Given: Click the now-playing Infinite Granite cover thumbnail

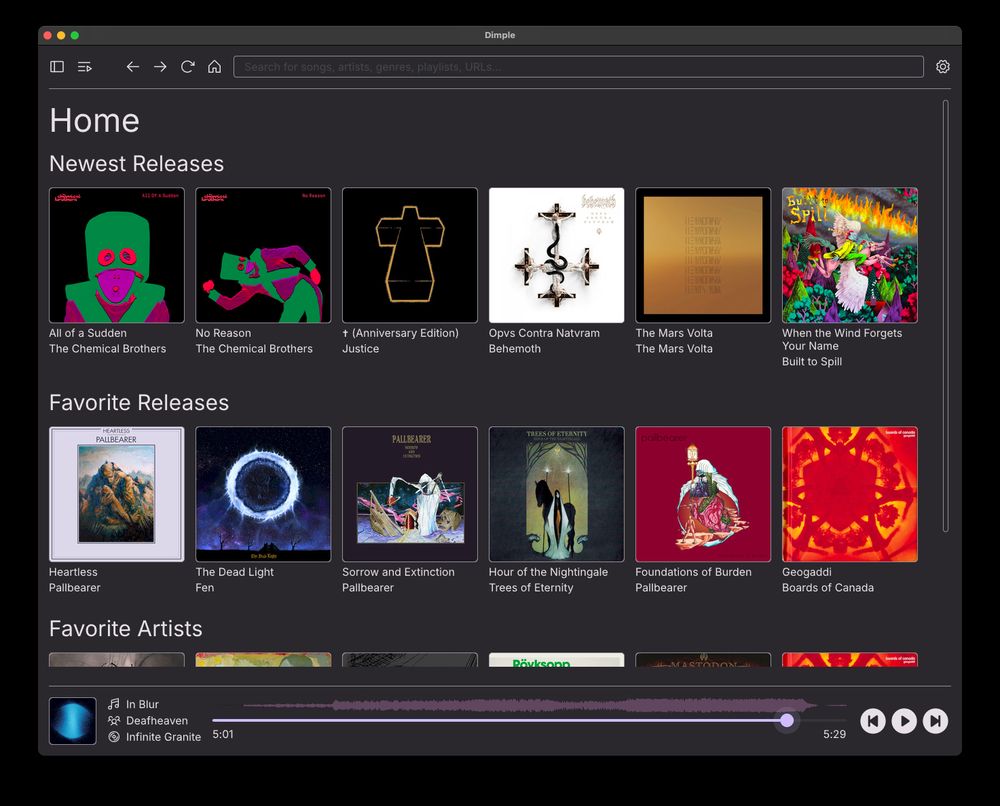Looking at the screenshot, I should (x=73, y=721).
